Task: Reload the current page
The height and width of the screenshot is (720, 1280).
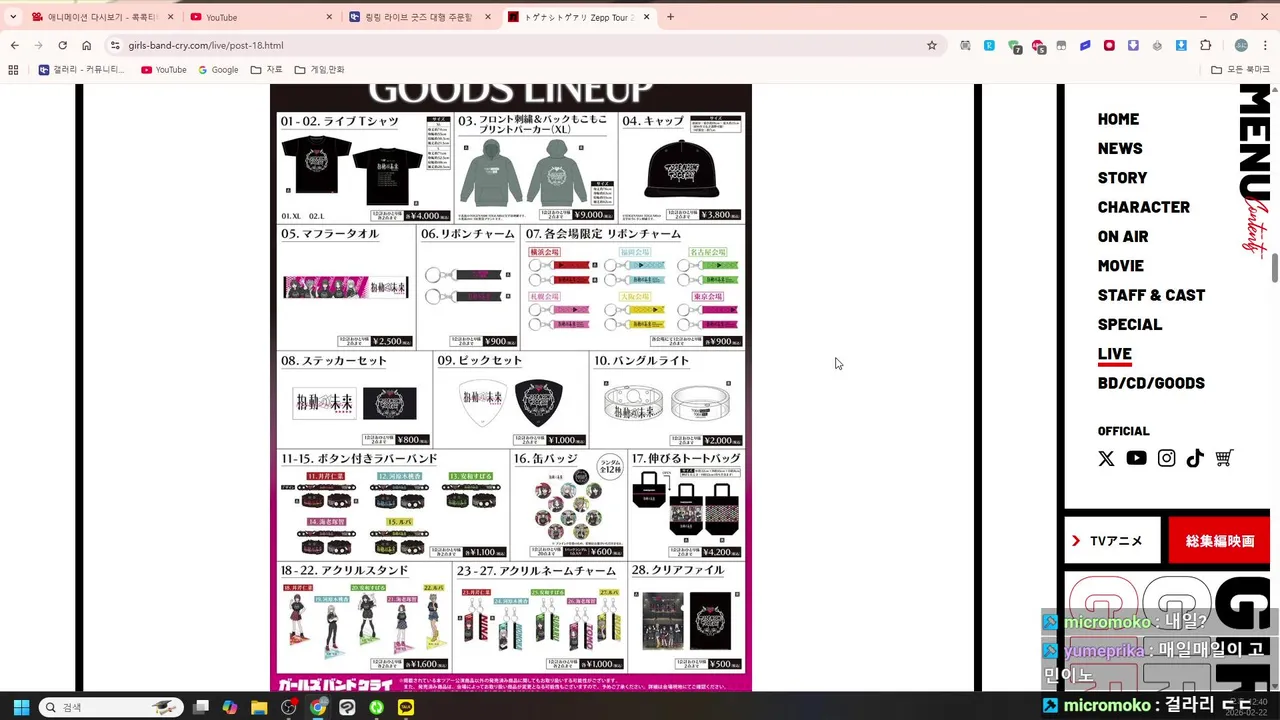Action: point(63,45)
